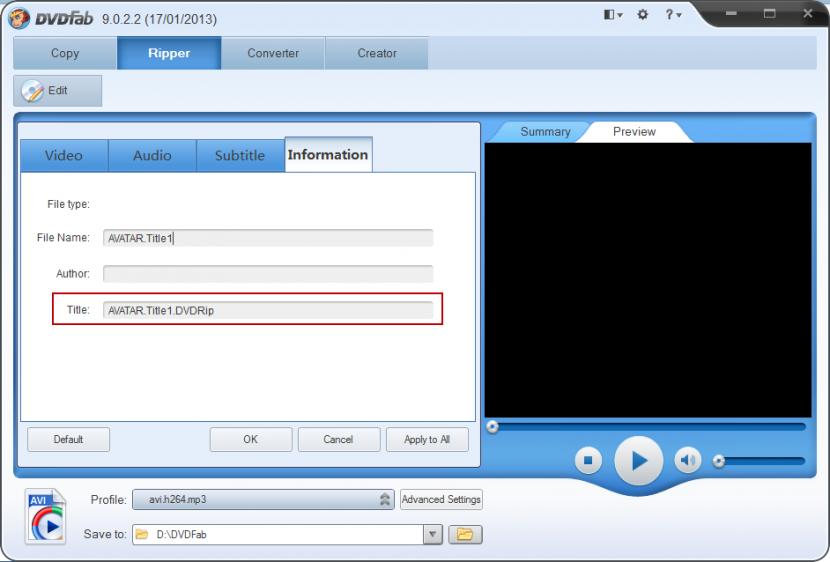Open settings via the gear icon

642,15
